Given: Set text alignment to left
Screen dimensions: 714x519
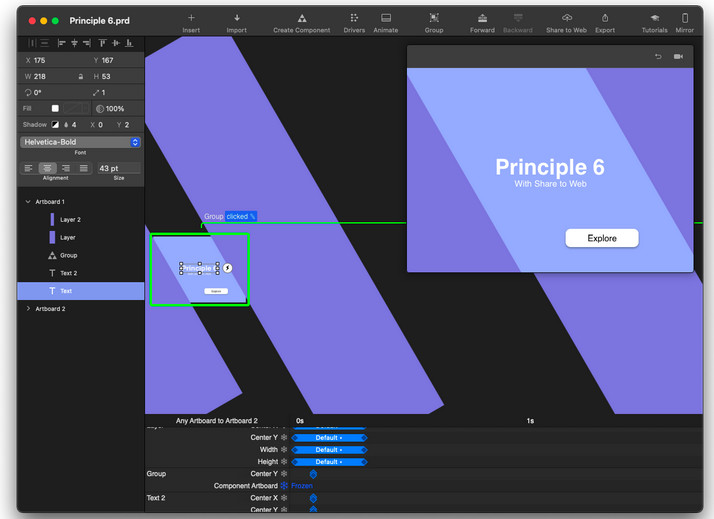Looking at the screenshot, I should [x=28, y=168].
